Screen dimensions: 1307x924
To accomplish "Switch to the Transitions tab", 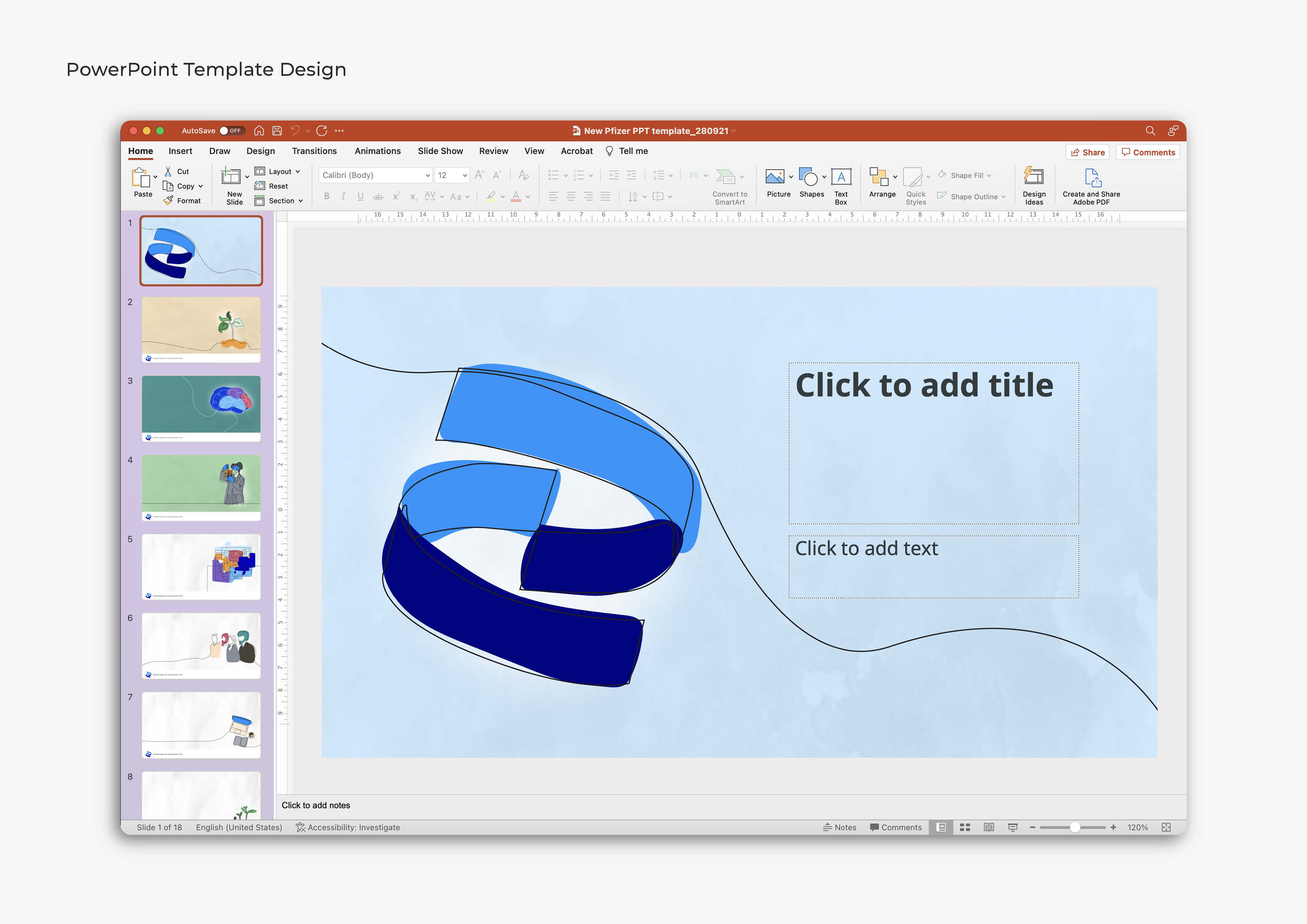I will 314,151.
